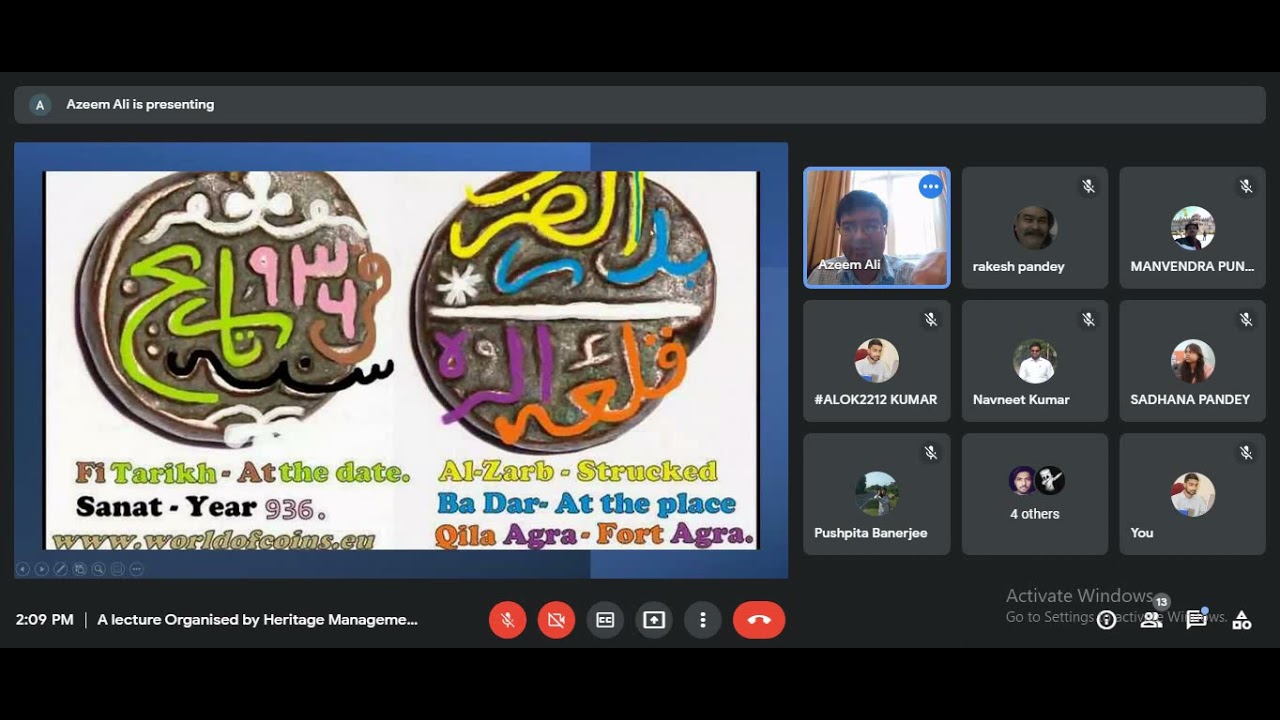Click 'Sanat - Year 936.' slide text
Image resolution: width=1280 pixels, height=720 pixels.
coord(201,508)
